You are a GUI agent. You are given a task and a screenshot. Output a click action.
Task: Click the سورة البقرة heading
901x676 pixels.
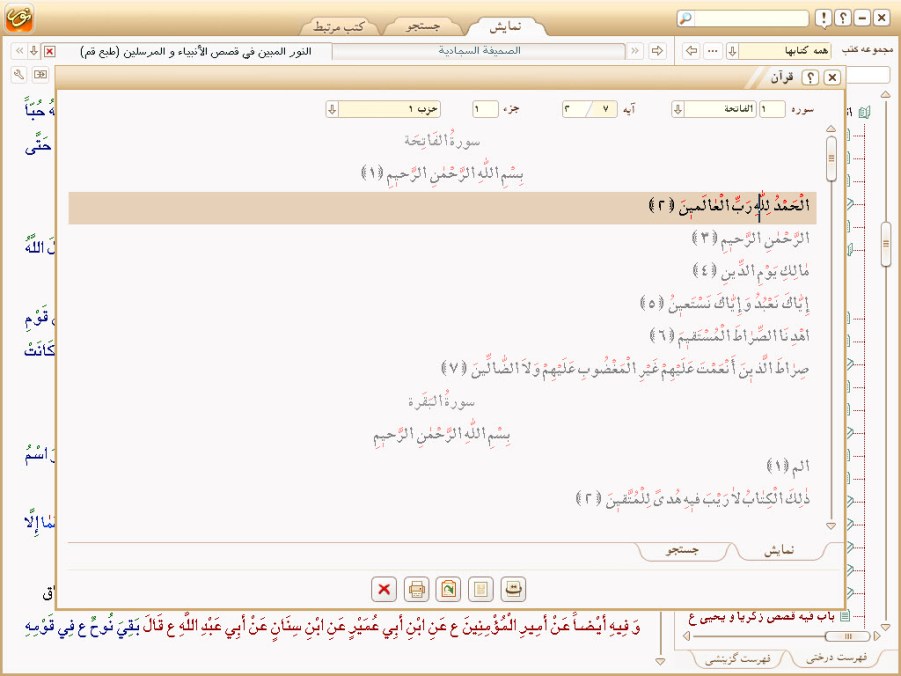tap(442, 401)
